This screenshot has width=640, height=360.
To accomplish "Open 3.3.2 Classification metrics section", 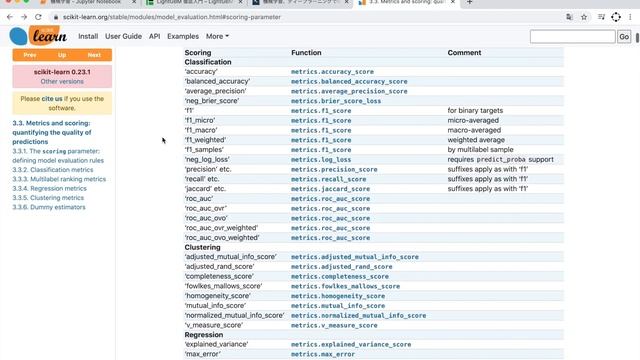I will coord(53,170).
